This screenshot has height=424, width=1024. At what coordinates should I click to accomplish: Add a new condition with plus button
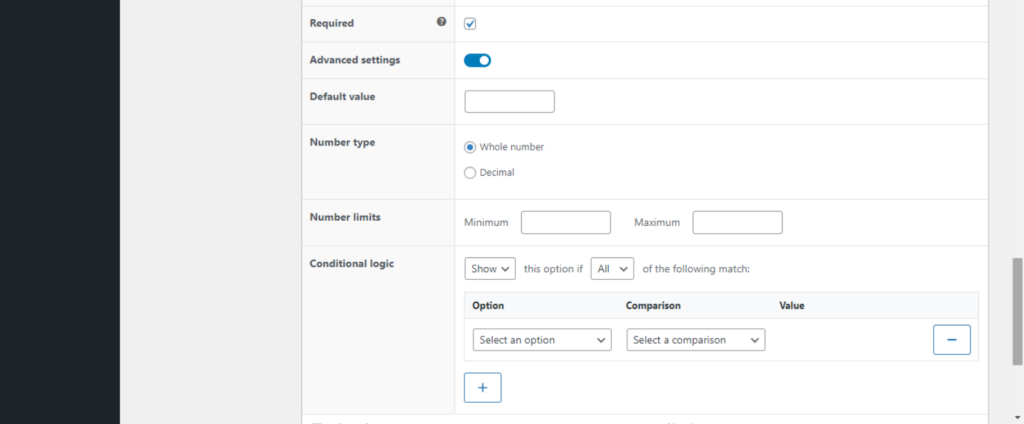[x=482, y=387]
